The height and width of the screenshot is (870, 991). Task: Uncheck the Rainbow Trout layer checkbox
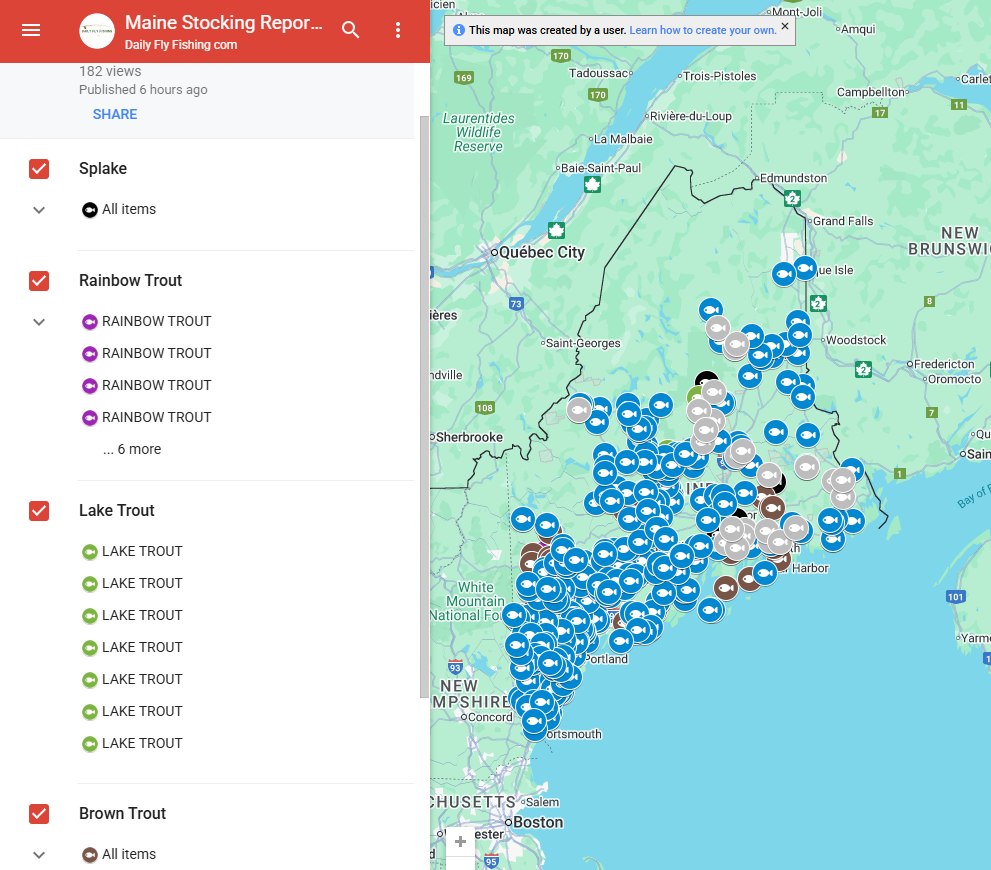(x=39, y=281)
